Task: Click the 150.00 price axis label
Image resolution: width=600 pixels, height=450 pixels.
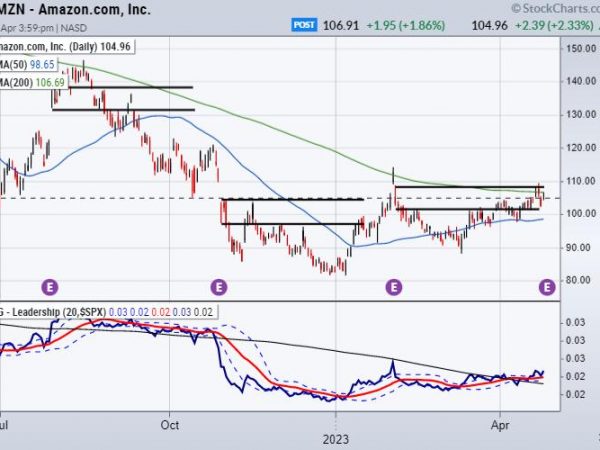Action: [581, 49]
